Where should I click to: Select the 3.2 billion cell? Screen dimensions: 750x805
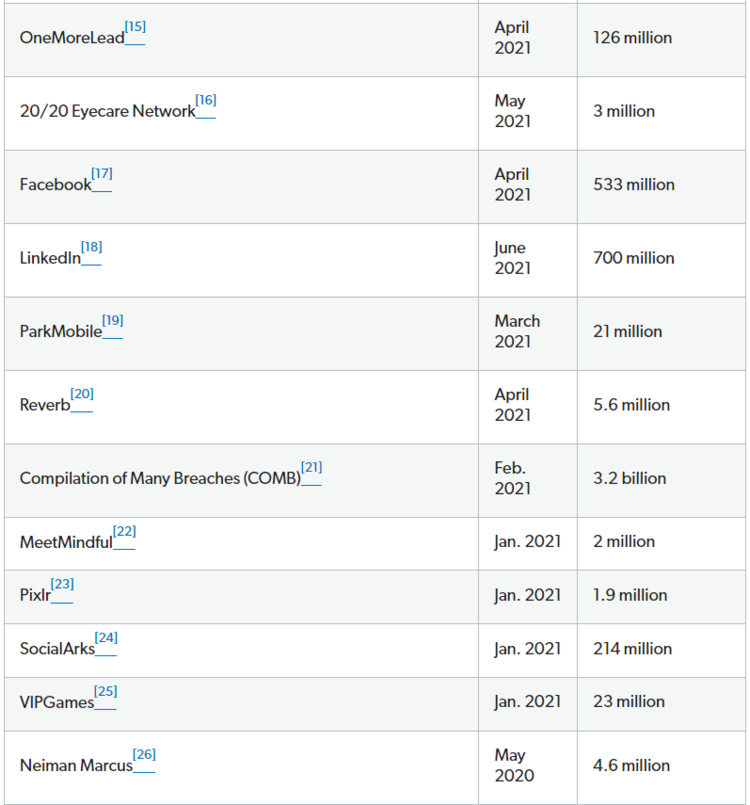click(661, 481)
